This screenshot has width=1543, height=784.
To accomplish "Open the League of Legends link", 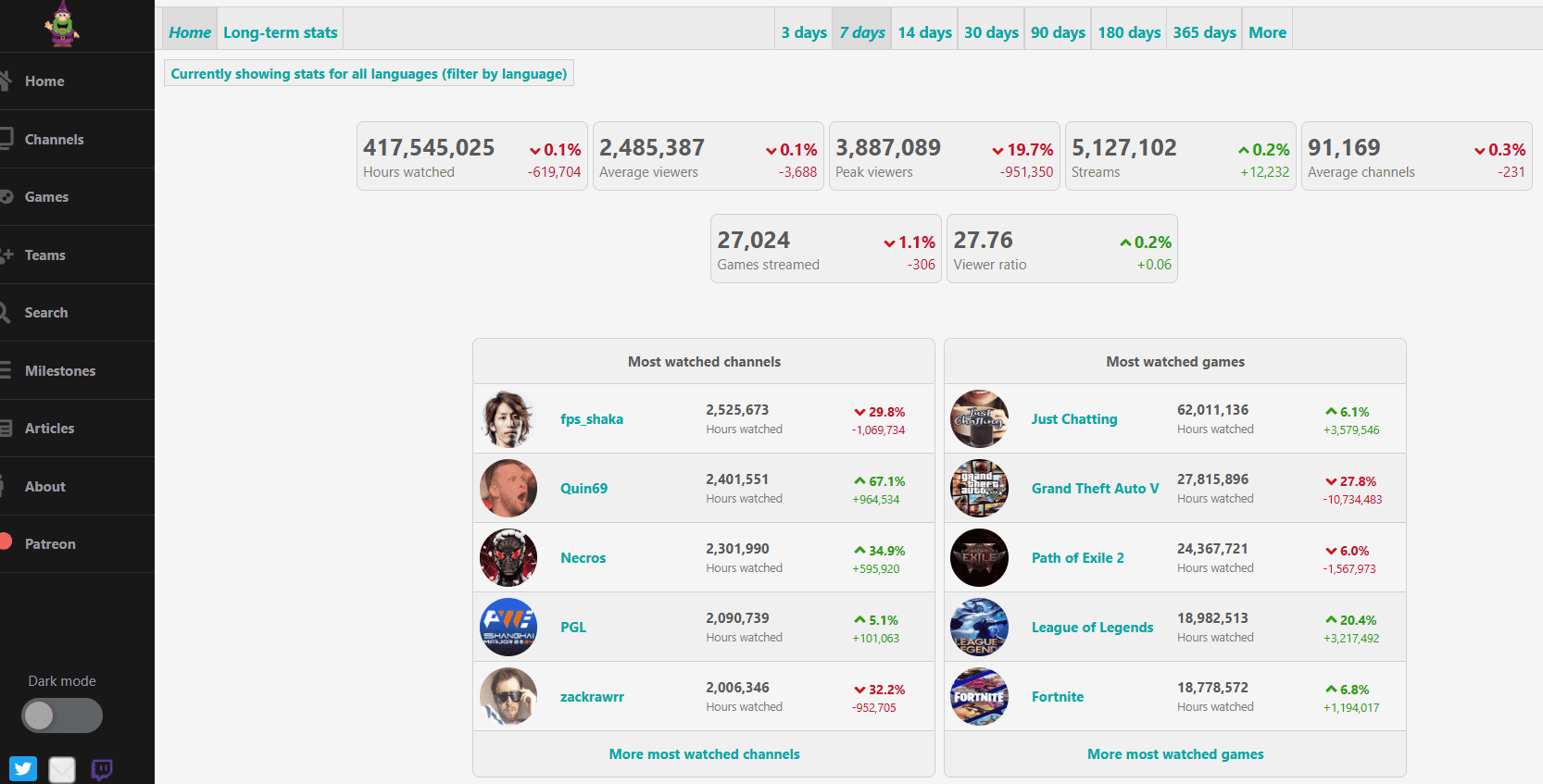I will pyautogui.click(x=1093, y=628).
